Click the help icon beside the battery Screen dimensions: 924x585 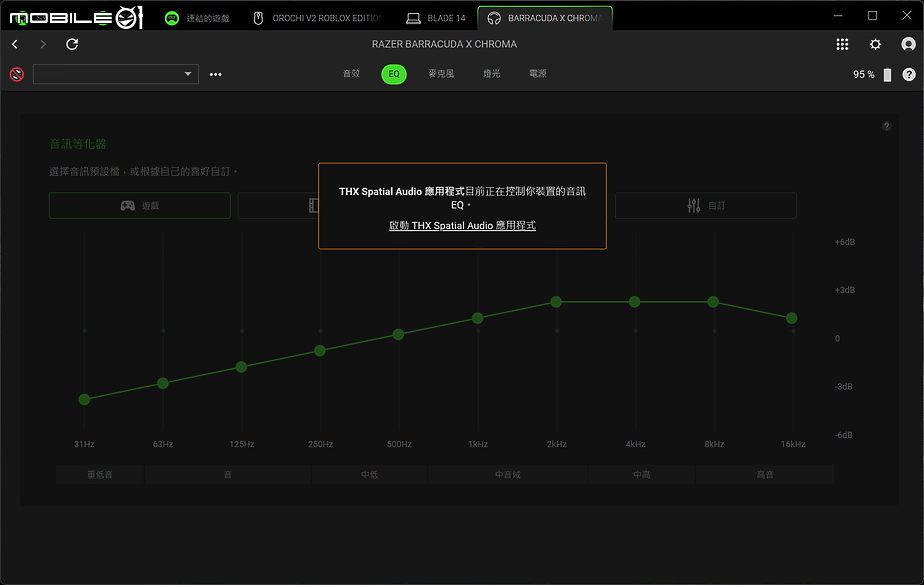(909, 74)
